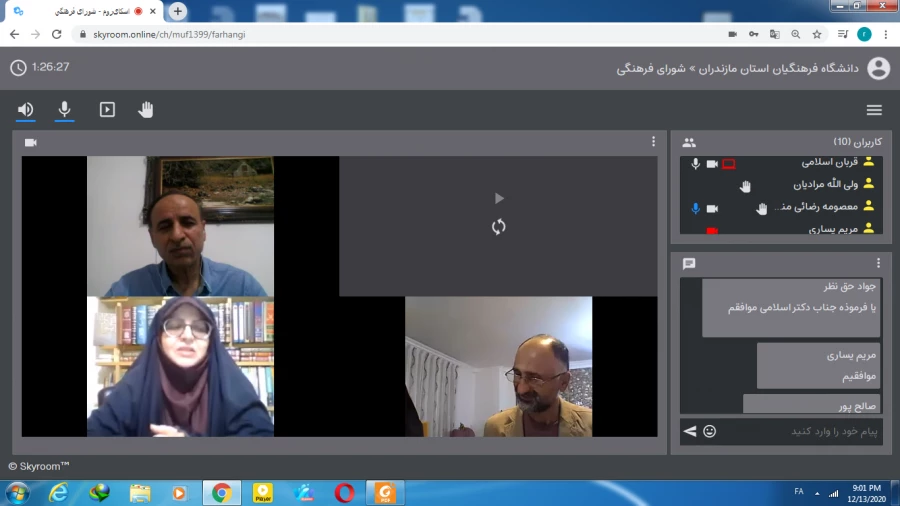Image resolution: width=900 pixels, height=506 pixels.
Task: Open Google Chrome from the taskbar
Action: tap(221, 493)
